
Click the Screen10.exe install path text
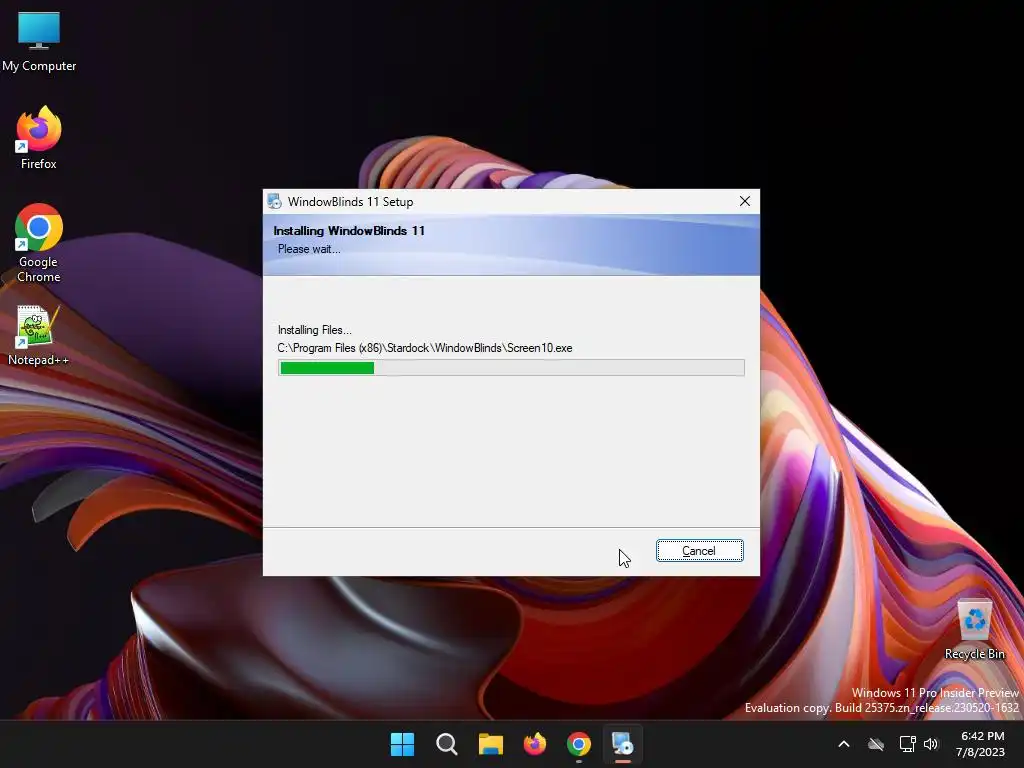click(x=424, y=348)
